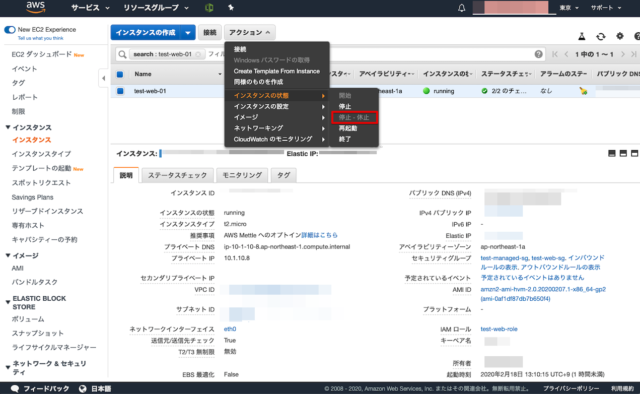Open プライバシーポリシー footer link
Screen dimensions: 640x394
coord(571,388)
